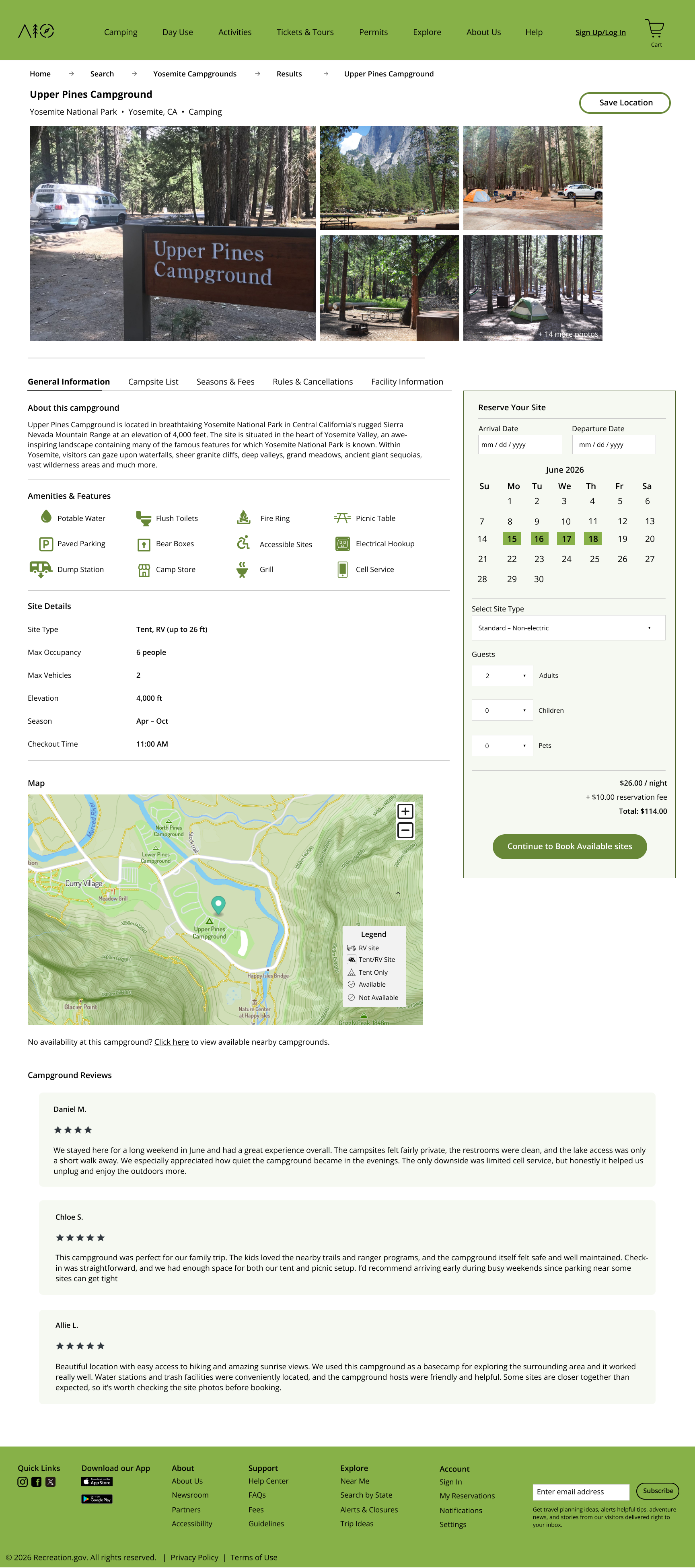The height and width of the screenshot is (1568, 695).
Task: Select June 22 on the calendar
Action: [512, 559]
